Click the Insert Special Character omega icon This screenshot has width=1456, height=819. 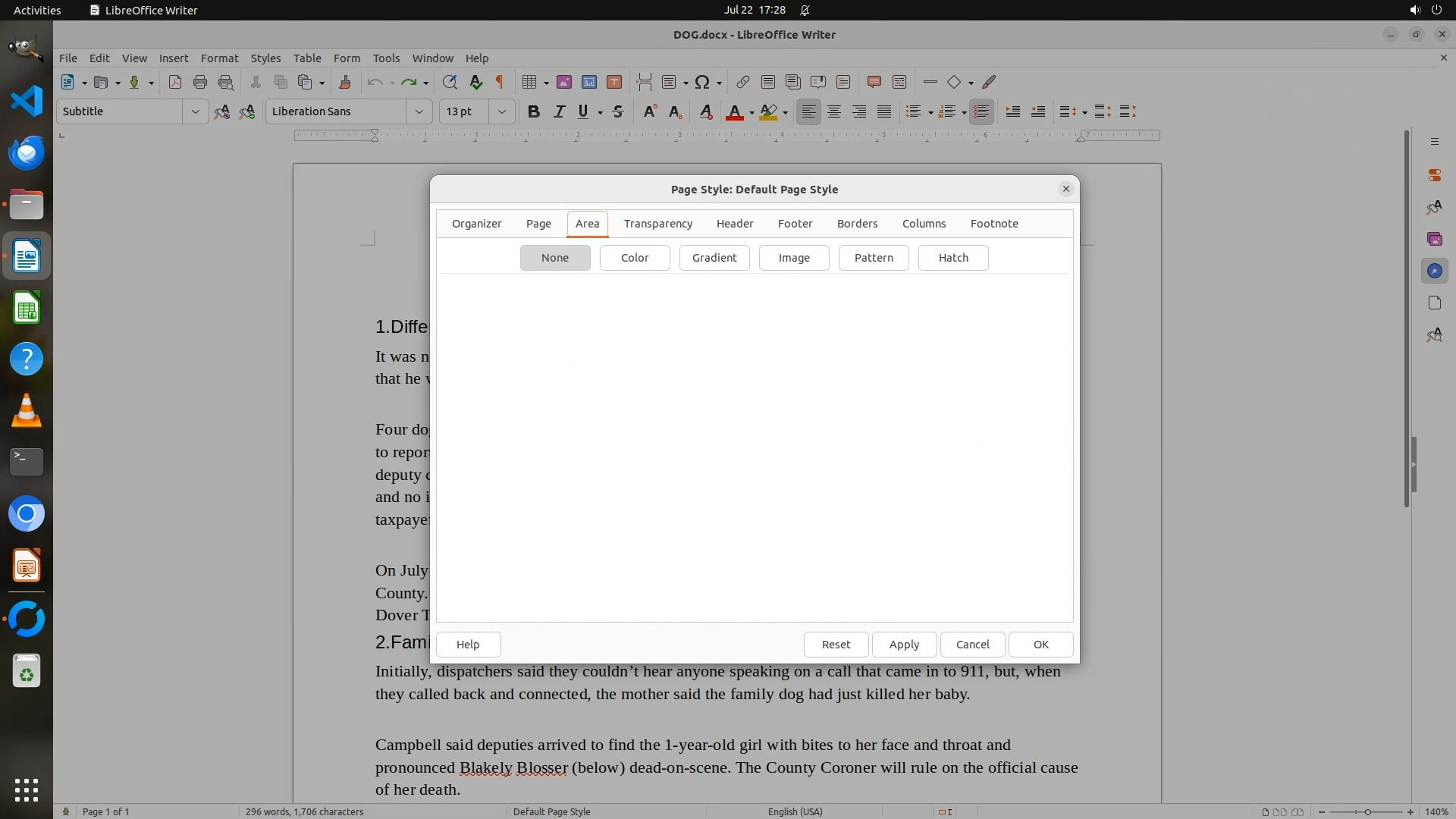coord(702,82)
